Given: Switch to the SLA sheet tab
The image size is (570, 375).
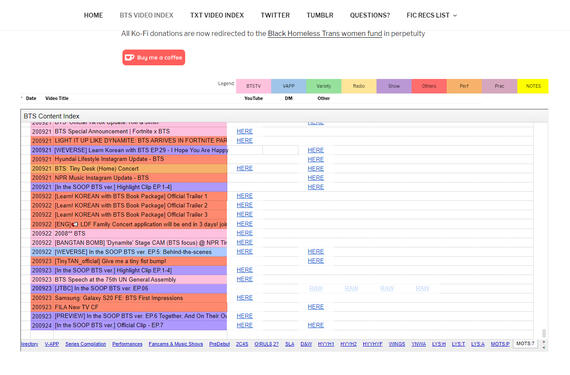Looking at the screenshot, I should (x=290, y=344).
